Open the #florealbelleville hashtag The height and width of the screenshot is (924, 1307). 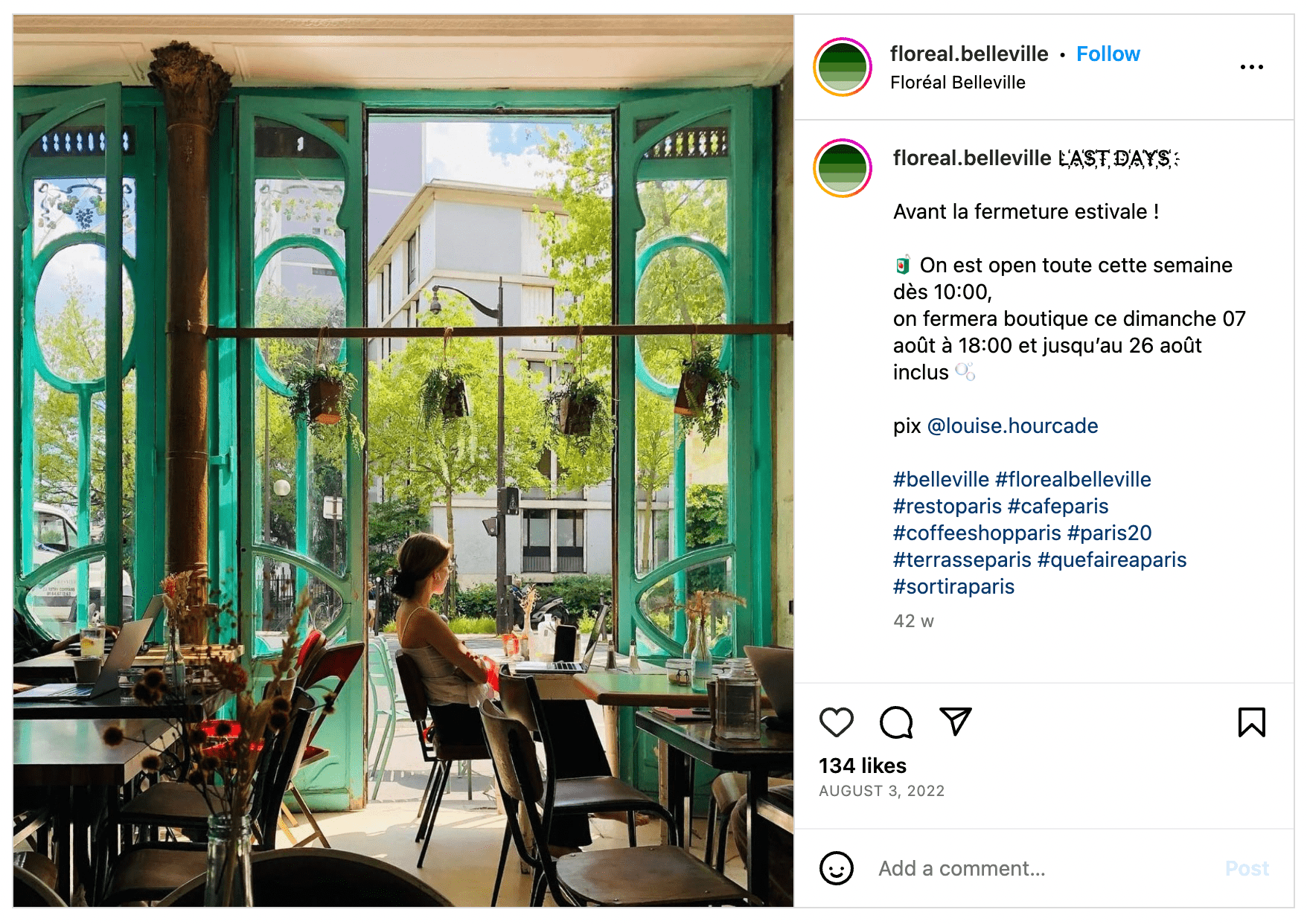coord(1073,479)
